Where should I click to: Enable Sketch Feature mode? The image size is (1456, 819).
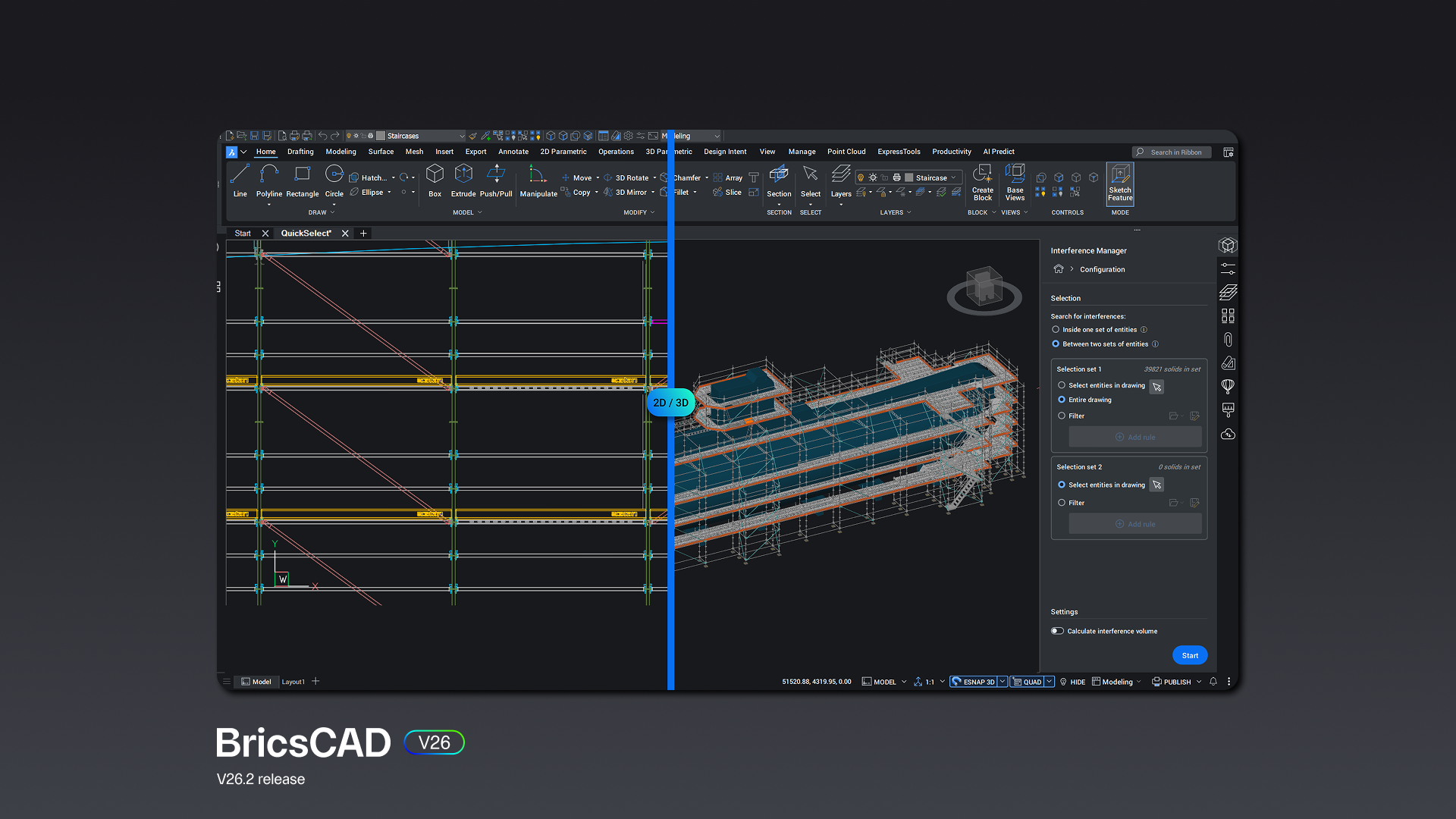[1120, 182]
